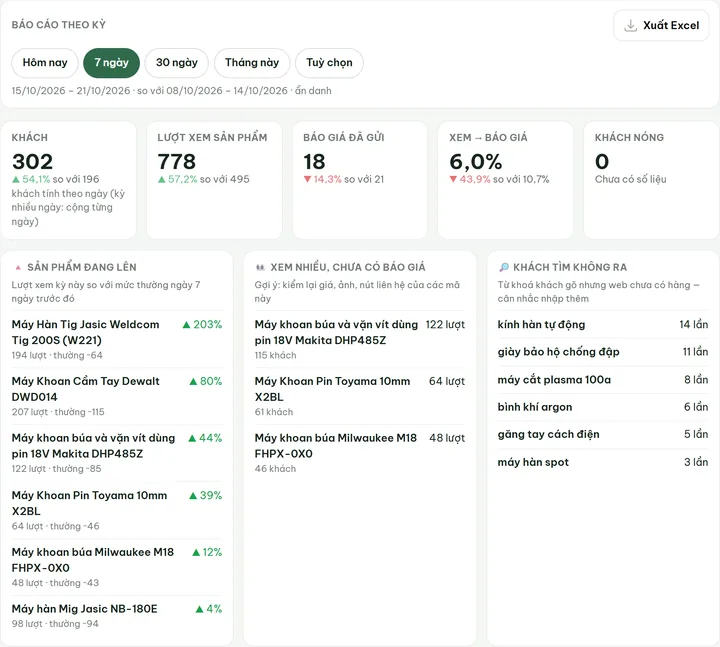The height and width of the screenshot is (647, 720).
Task: Open Makita DHP485Z row with 122 lượt
Action: tap(360, 339)
